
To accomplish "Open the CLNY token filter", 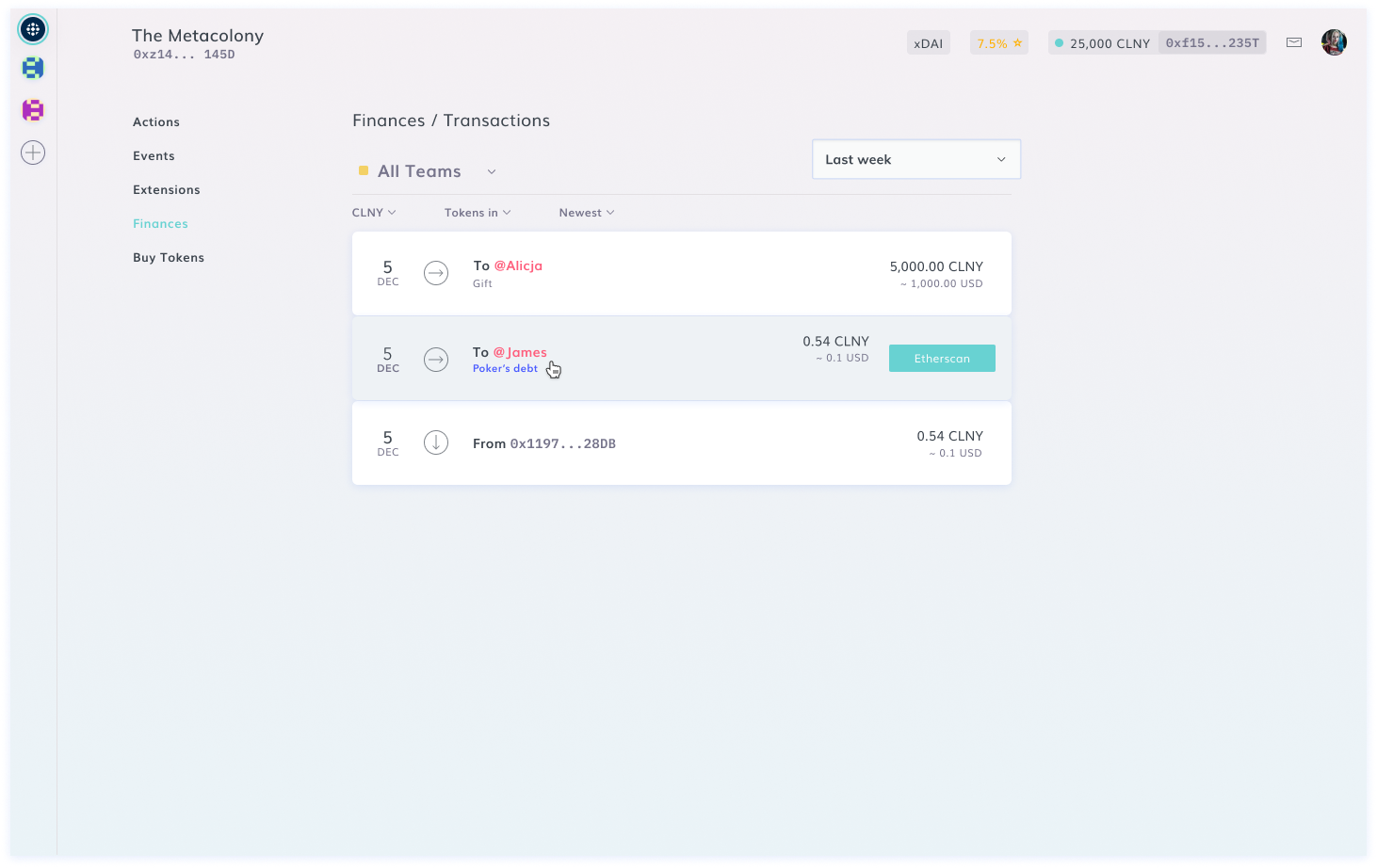I will pyautogui.click(x=374, y=213).
